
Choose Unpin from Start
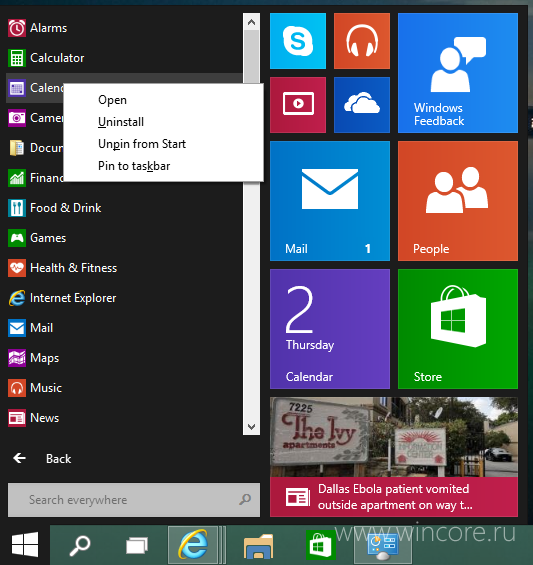[142, 144]
